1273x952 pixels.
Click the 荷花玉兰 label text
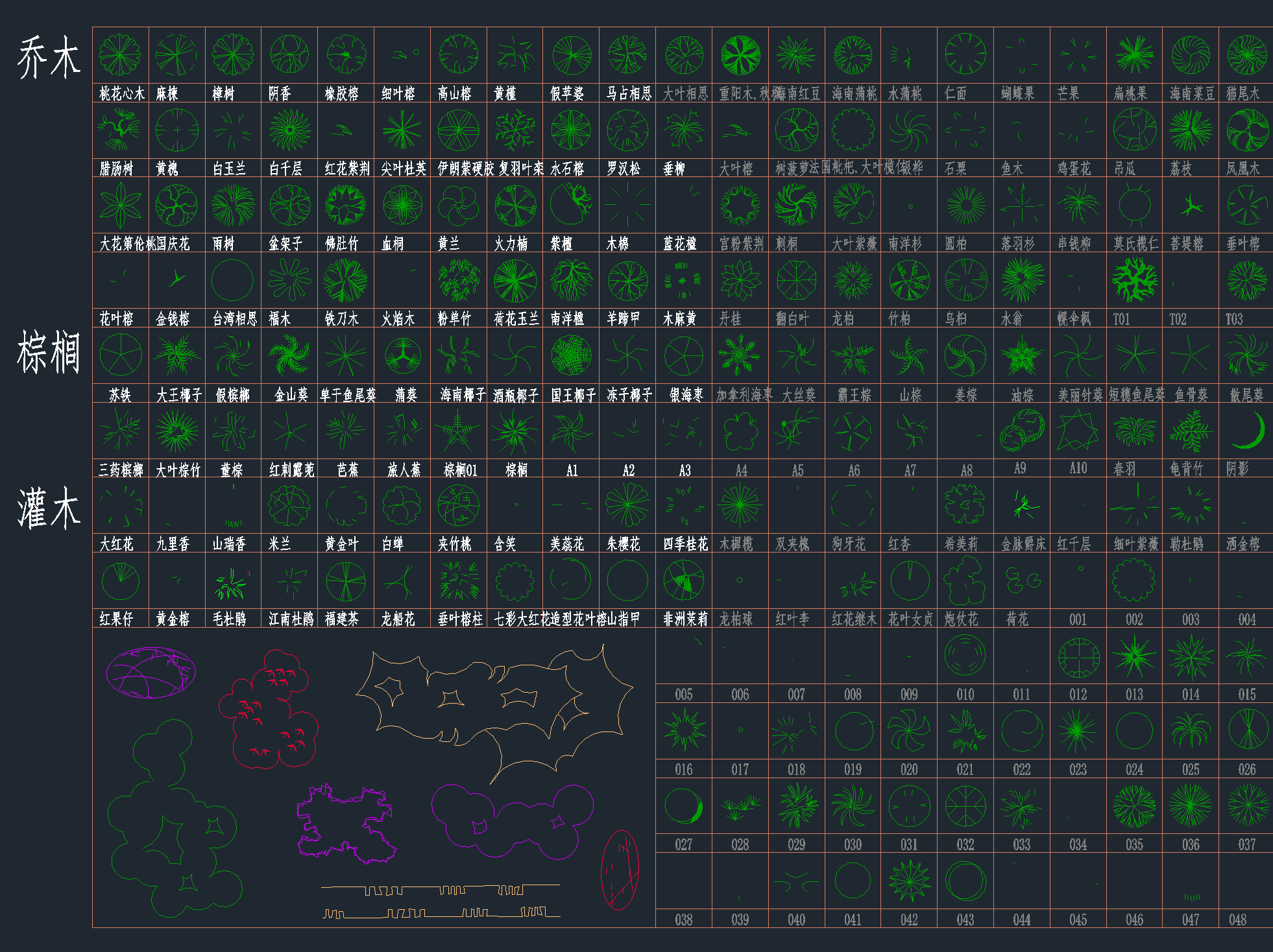point(516,318)
